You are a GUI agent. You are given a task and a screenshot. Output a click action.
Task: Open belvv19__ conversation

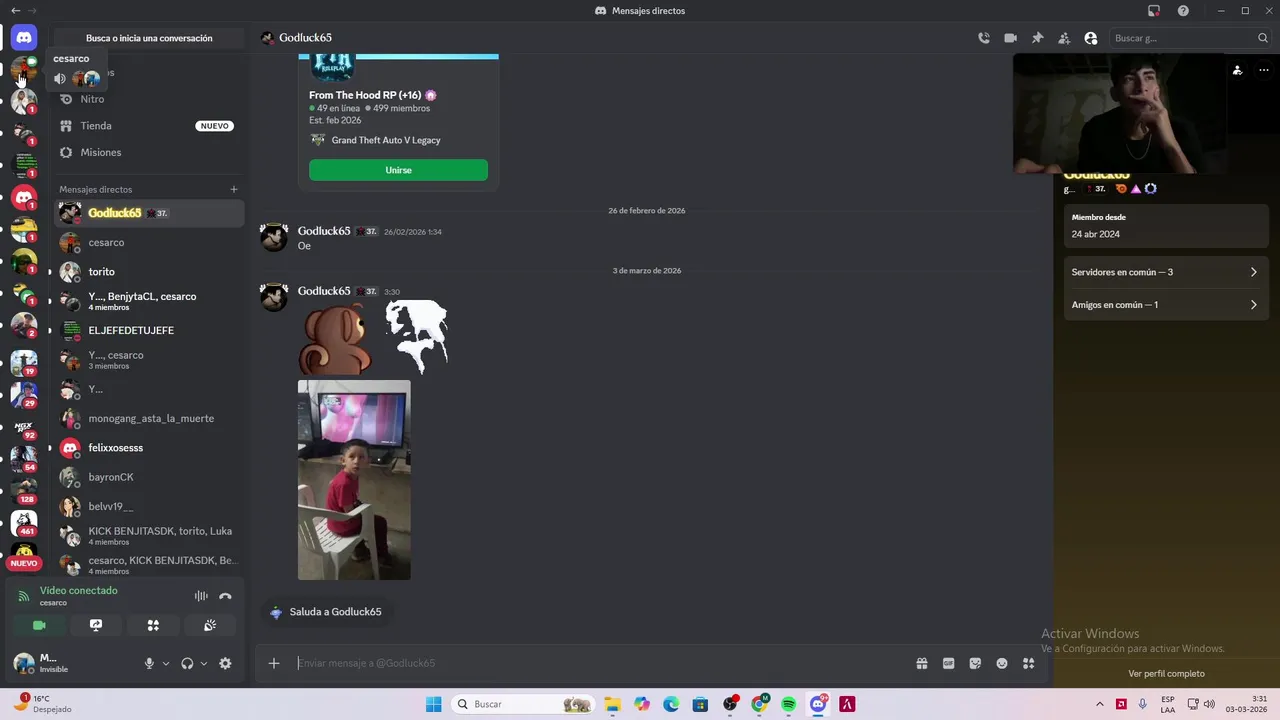pos(149,506)
